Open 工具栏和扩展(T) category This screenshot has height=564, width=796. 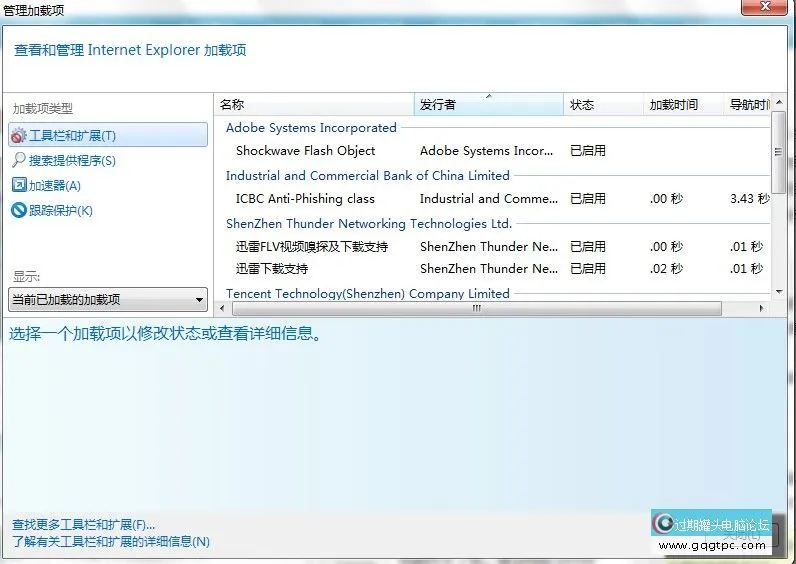[x=108, y=135]
